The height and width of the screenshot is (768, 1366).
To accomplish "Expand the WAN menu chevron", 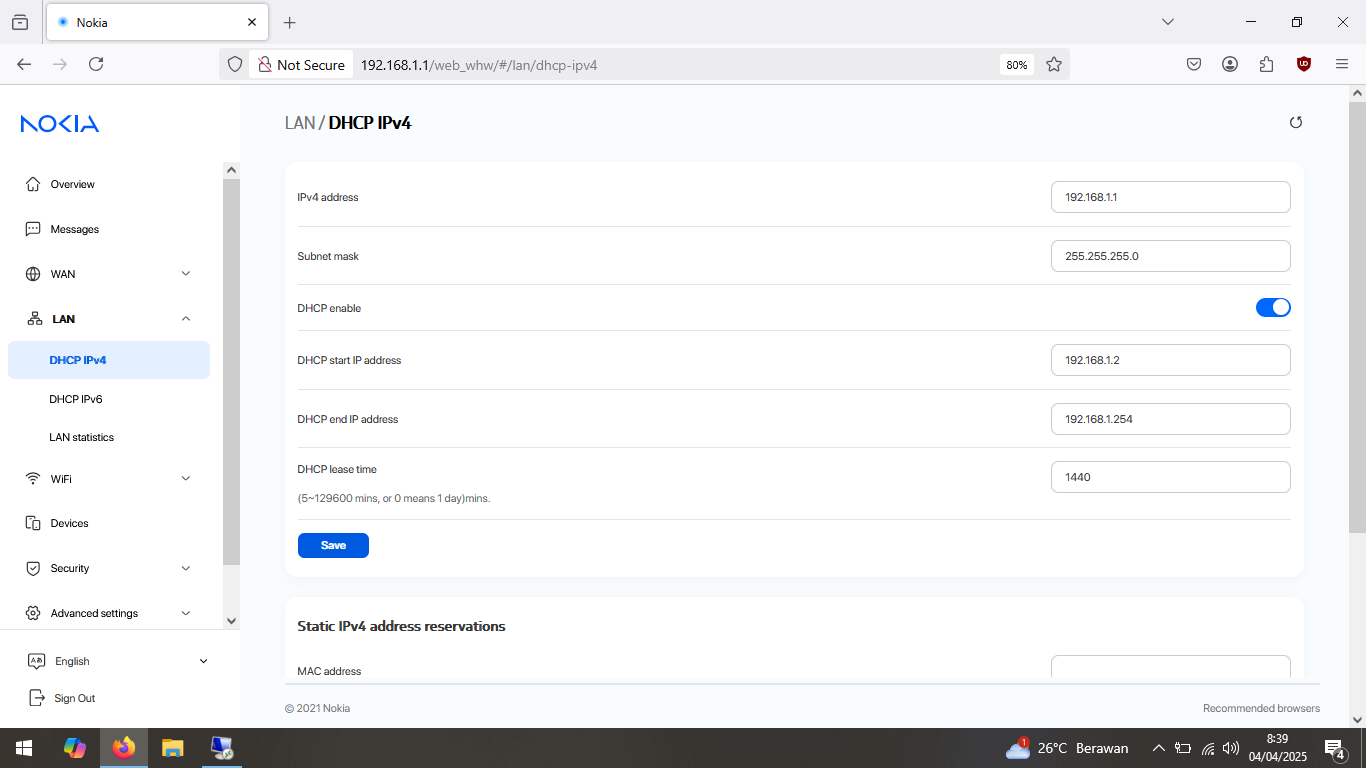I will click(186, 274).
